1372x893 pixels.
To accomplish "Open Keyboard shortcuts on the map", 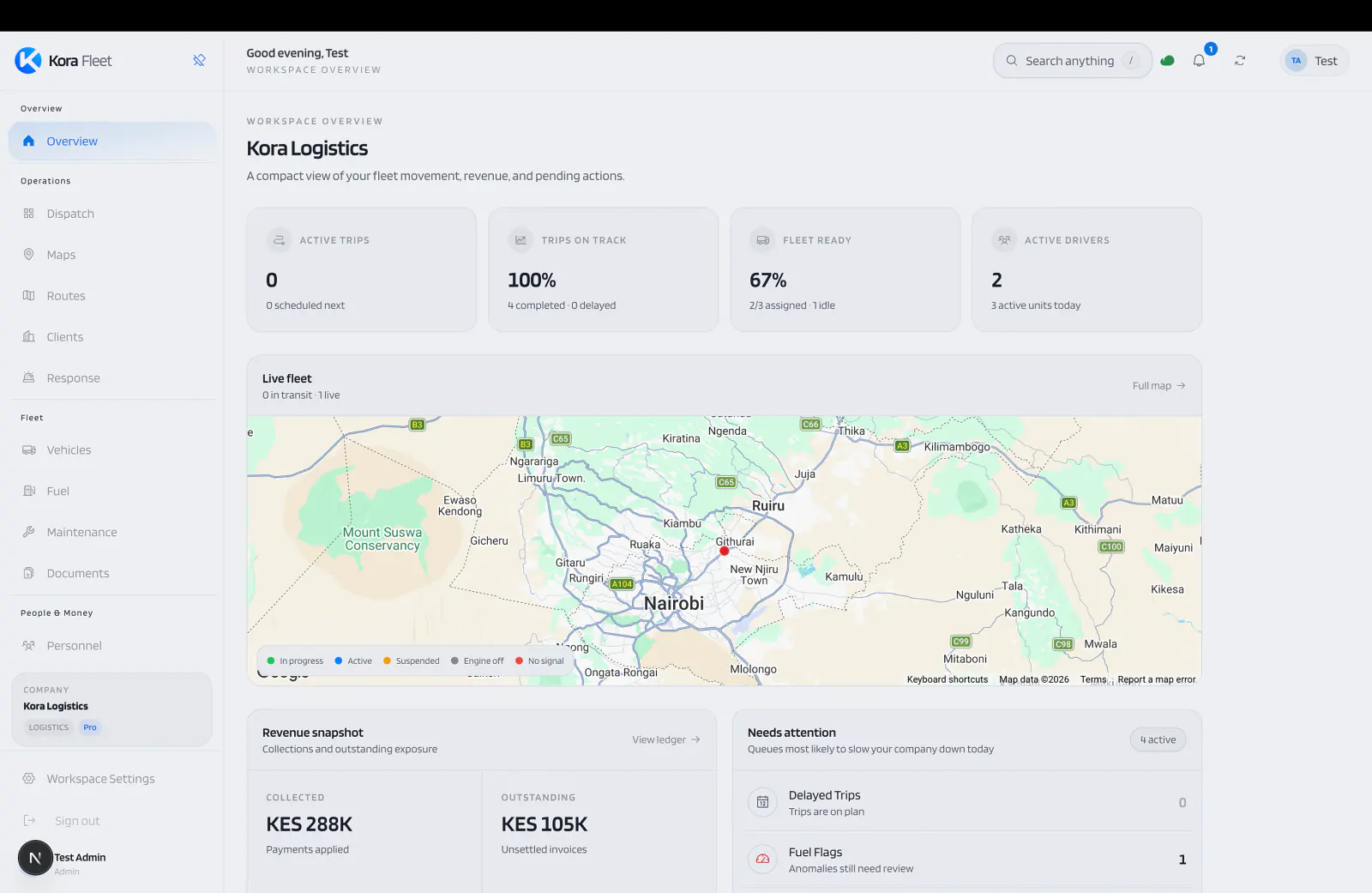I will (x=948, y=679).
